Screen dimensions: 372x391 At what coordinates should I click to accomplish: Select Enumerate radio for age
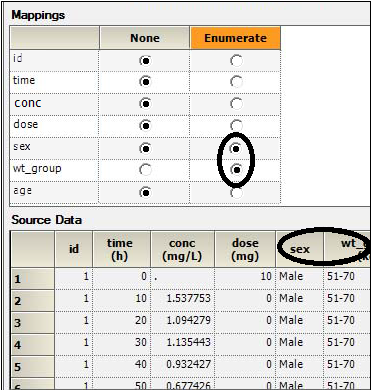click(x=236, y=193)
